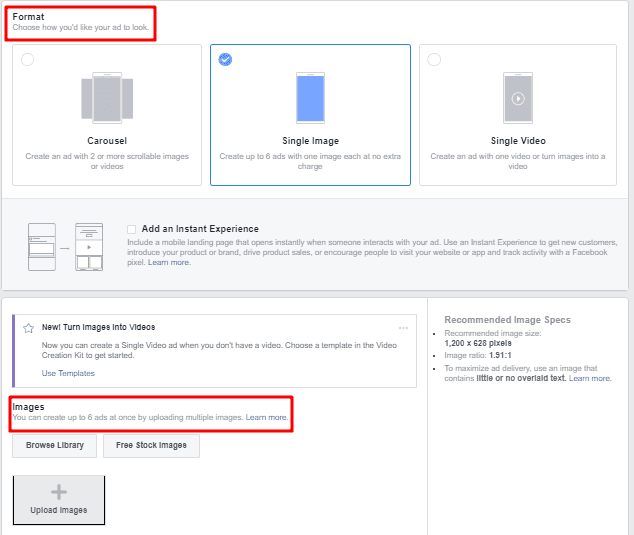This screenshot has height=535, width=634.
Task: Click the star icon beside Turn Images Into Videos
Action: (x=28, y=328)
